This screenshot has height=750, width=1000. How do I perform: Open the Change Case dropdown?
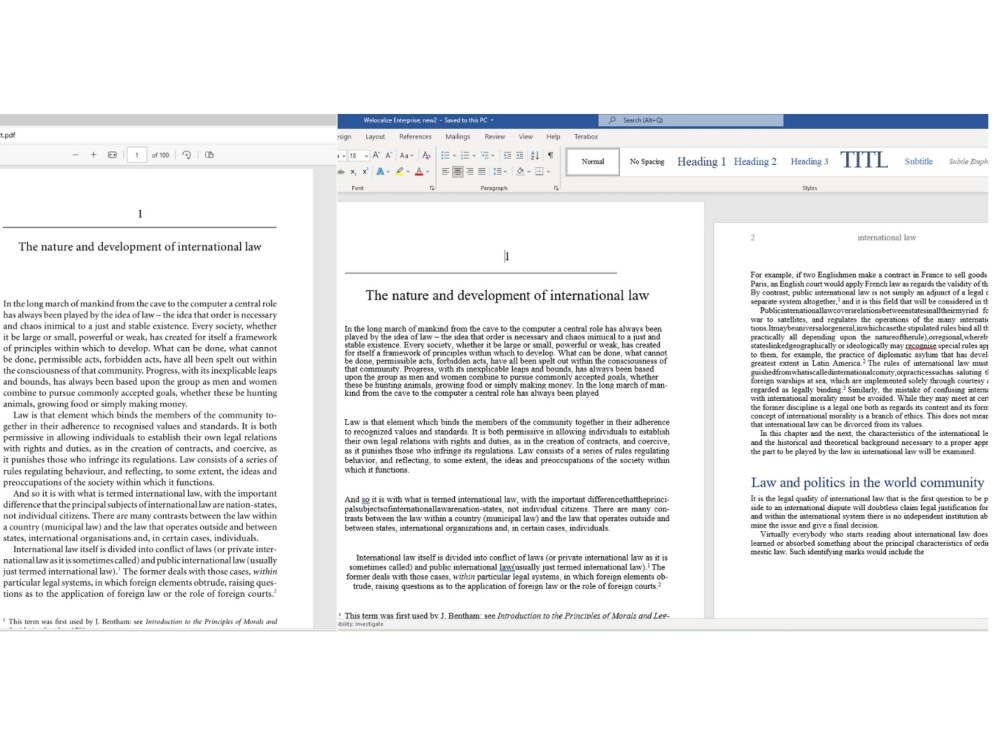[x=406, y=156]
